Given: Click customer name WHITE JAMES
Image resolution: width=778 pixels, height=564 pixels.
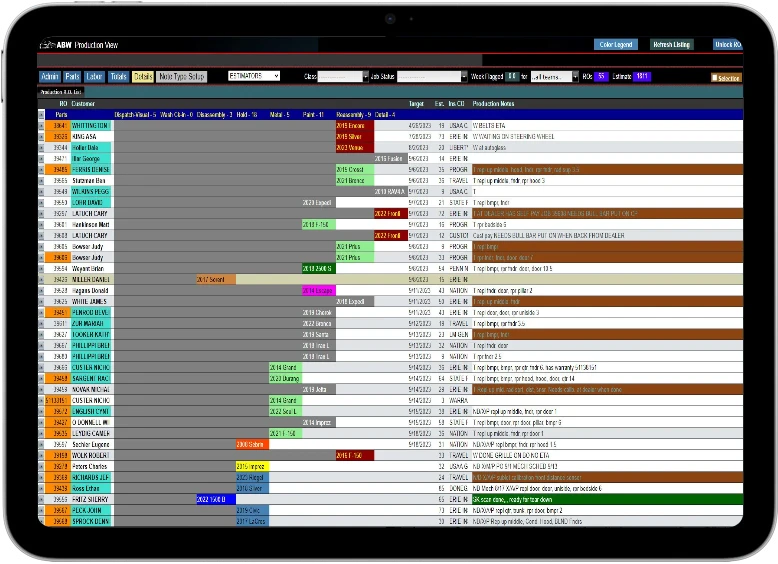Looking at the screenshot, I should (x=89, y=302).
